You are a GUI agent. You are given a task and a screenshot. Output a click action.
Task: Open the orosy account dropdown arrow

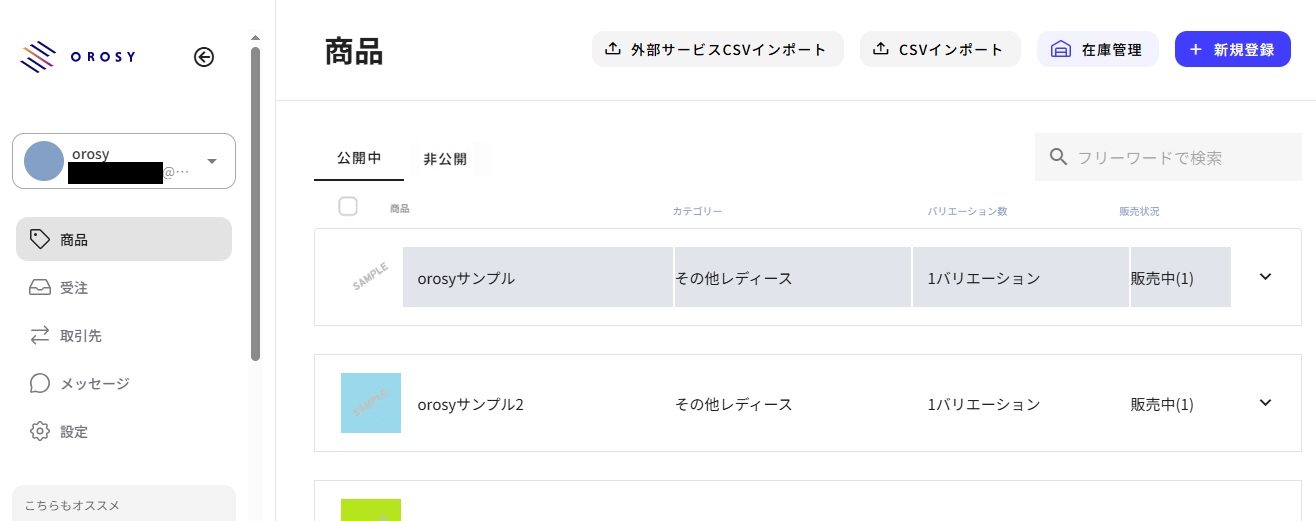point(212,161)
